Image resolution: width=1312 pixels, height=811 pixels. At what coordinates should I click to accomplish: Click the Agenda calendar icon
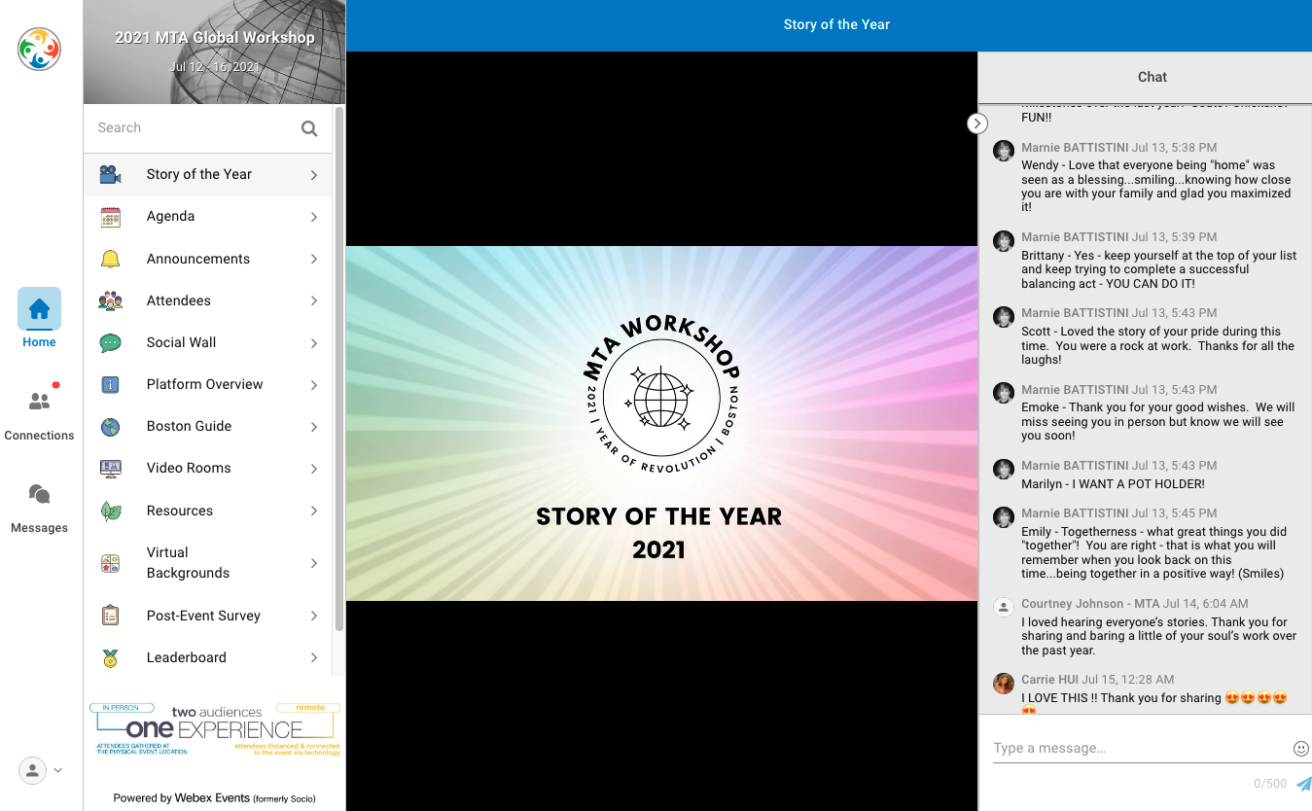tap(110, 217)
